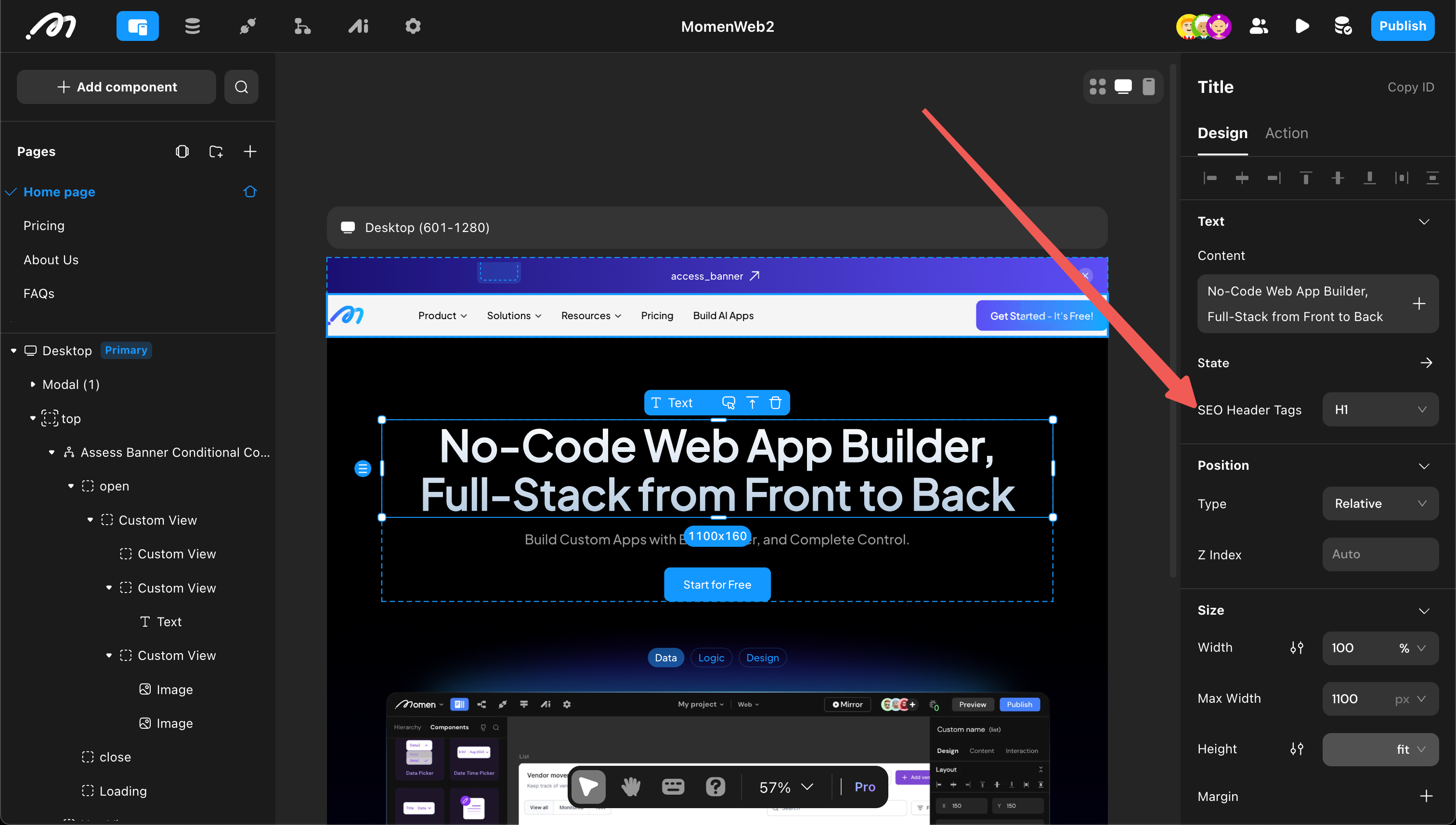Collapse the Position section chevron
Image resolution: width=1456 pixels, height=825 pixels.
click(1424, 466)
